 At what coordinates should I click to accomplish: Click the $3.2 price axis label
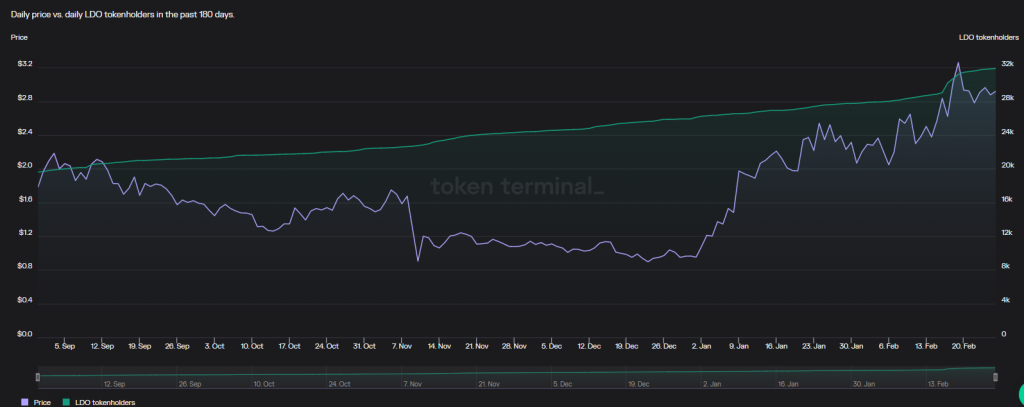tap(25, 66)
